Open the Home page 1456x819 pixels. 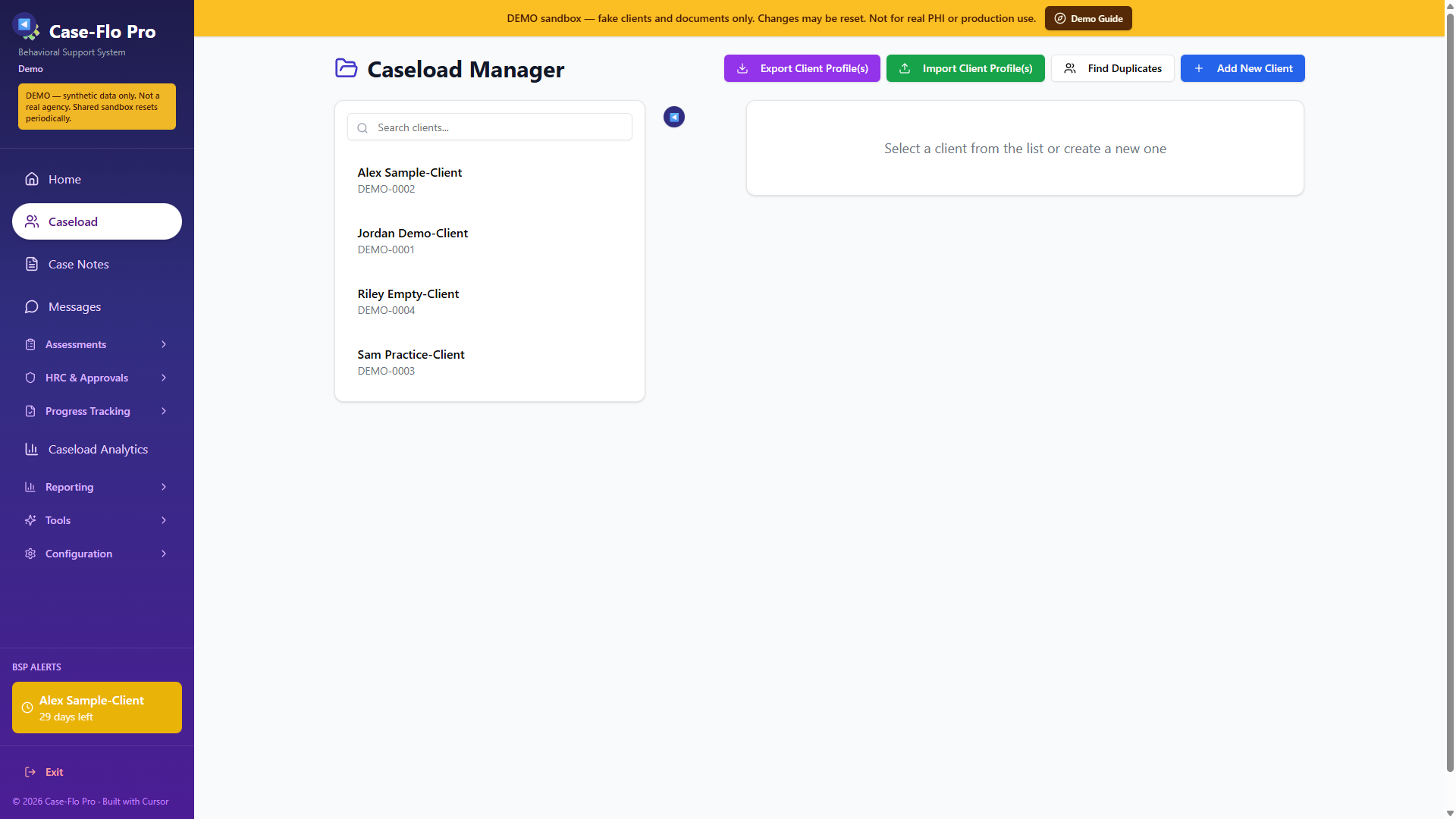[x=97, y=179]
